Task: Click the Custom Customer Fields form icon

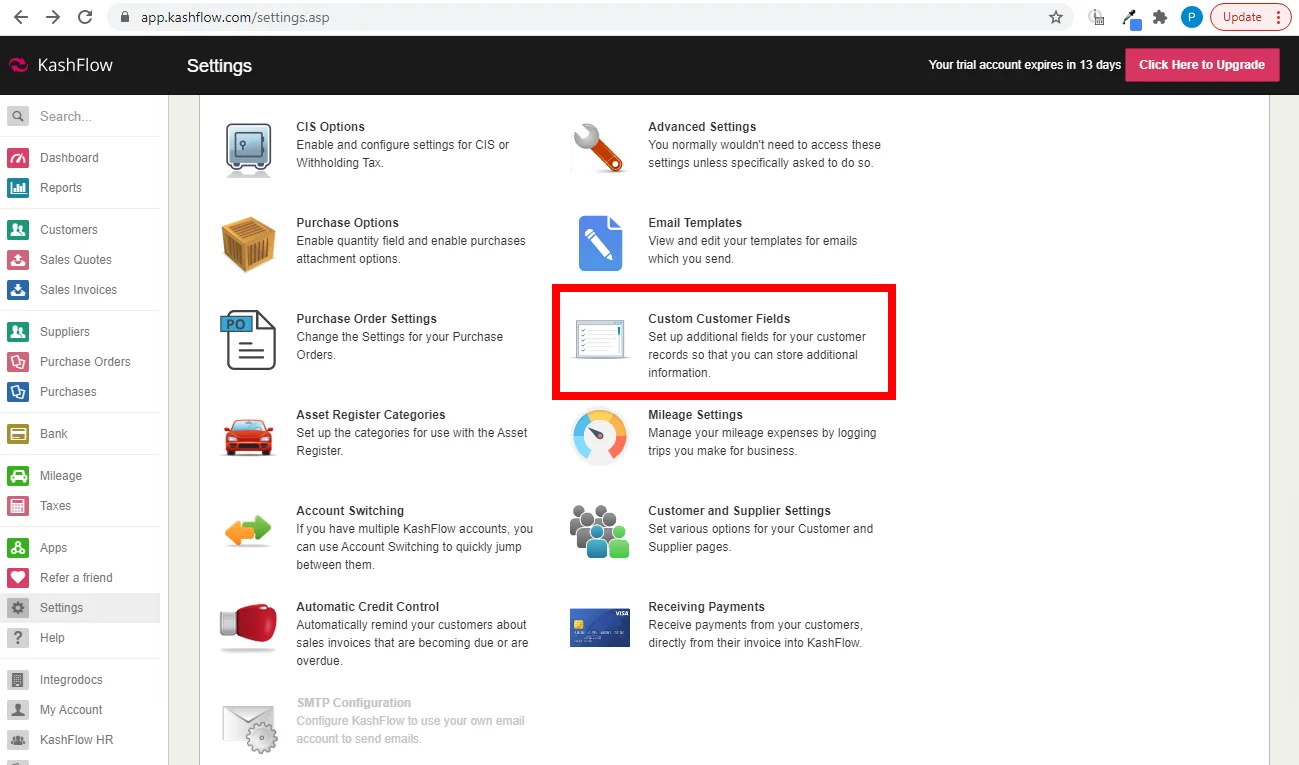Action: click(600, 339)
